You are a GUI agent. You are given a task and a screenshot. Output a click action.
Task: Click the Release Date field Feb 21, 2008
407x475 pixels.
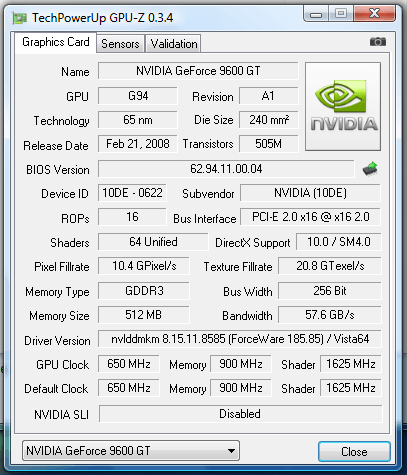138,144
